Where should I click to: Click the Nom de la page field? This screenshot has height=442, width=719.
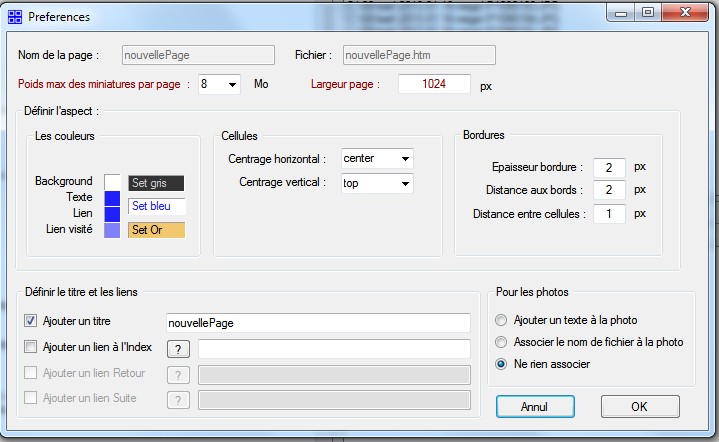pos(199,55)
